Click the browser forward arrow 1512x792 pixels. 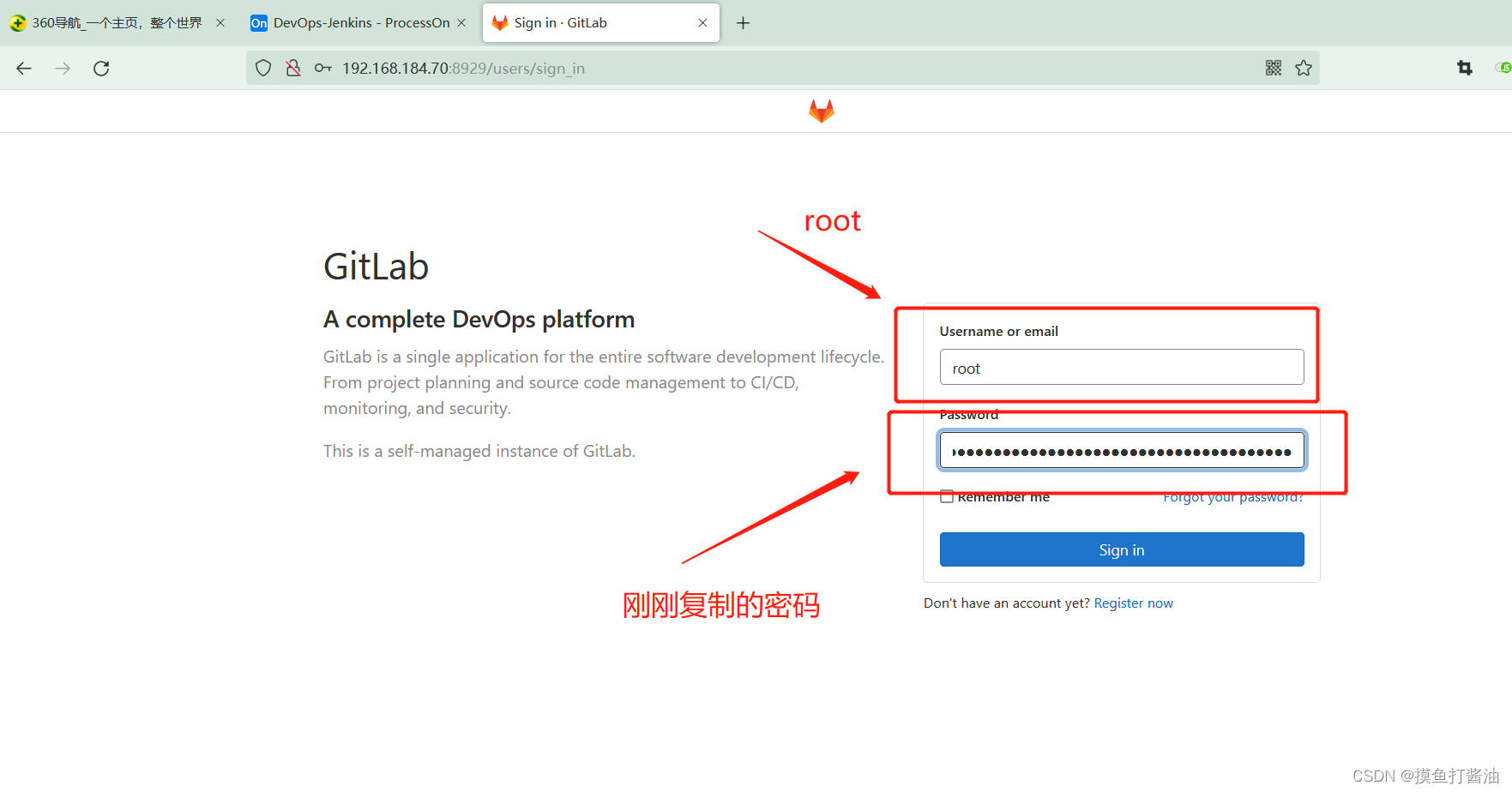click(63, 69)
